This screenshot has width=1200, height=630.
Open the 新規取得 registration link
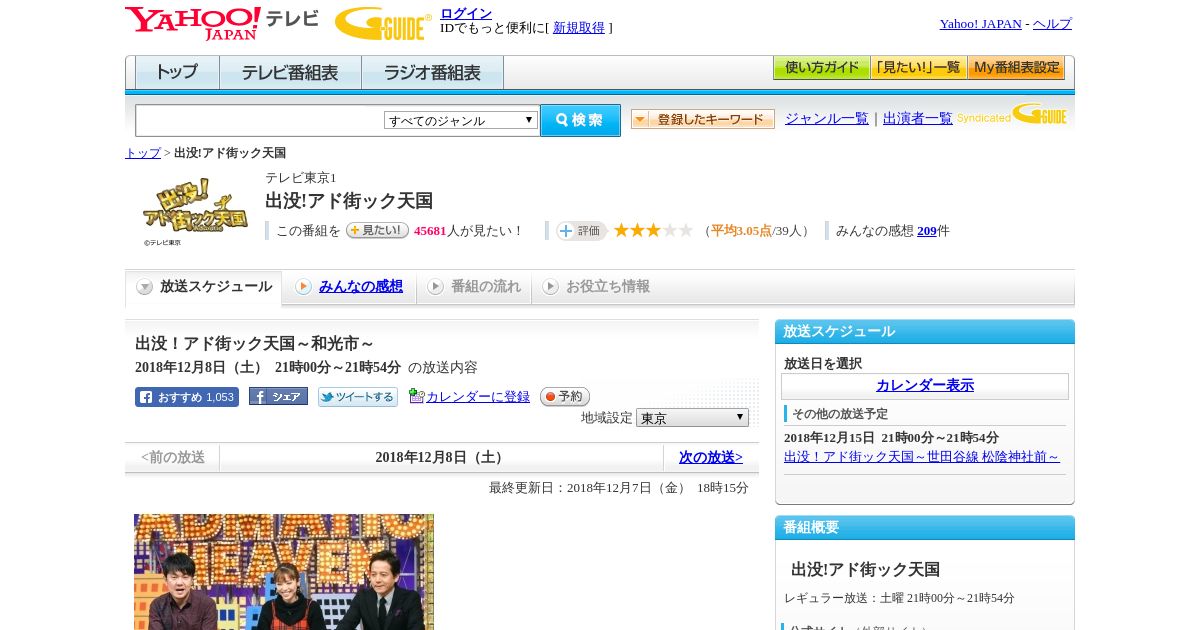pyautogui.click(x=579, y=28)
